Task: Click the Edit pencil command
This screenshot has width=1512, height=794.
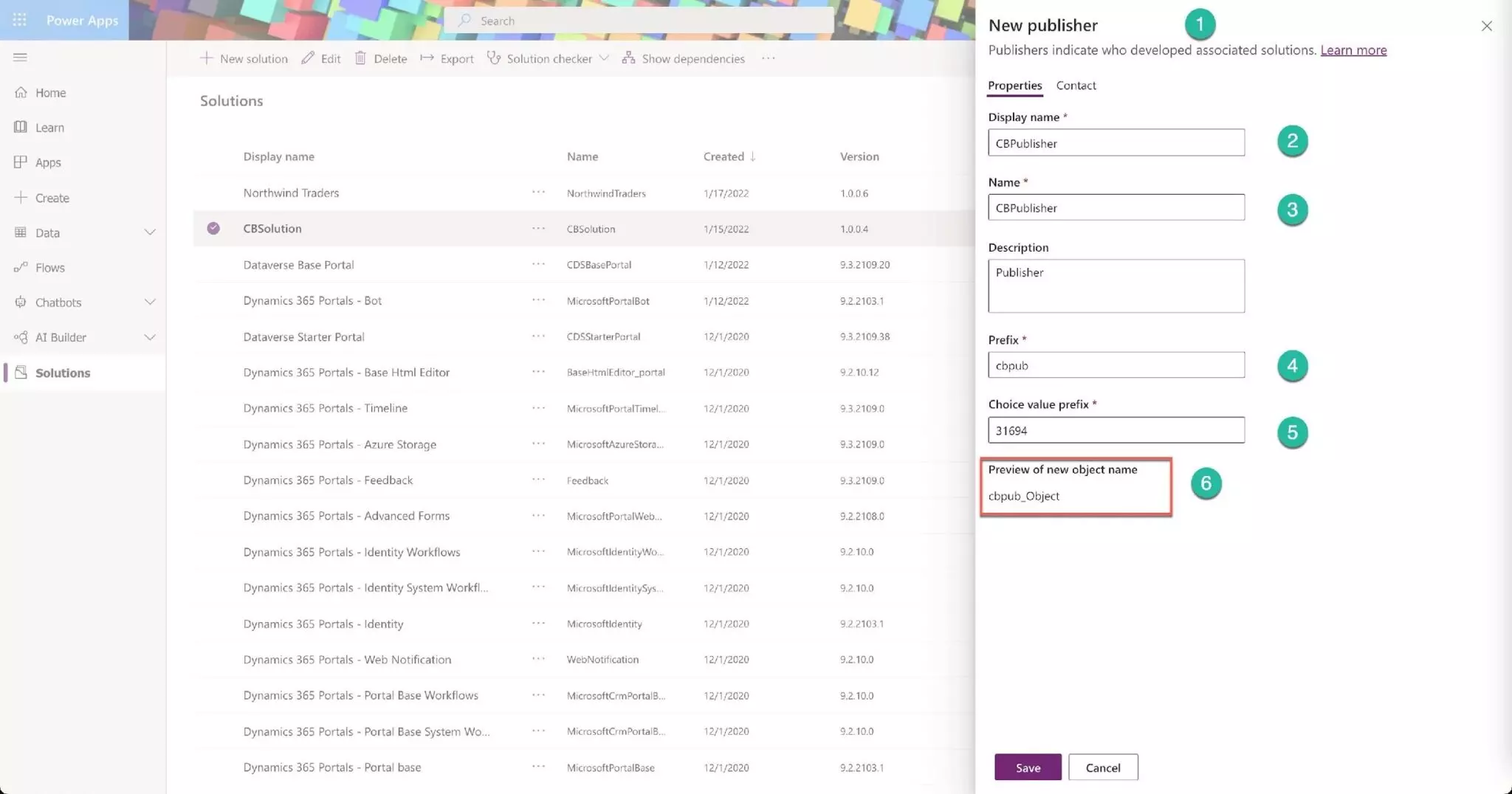Action: pyautogui.click(x=321, y=58)
